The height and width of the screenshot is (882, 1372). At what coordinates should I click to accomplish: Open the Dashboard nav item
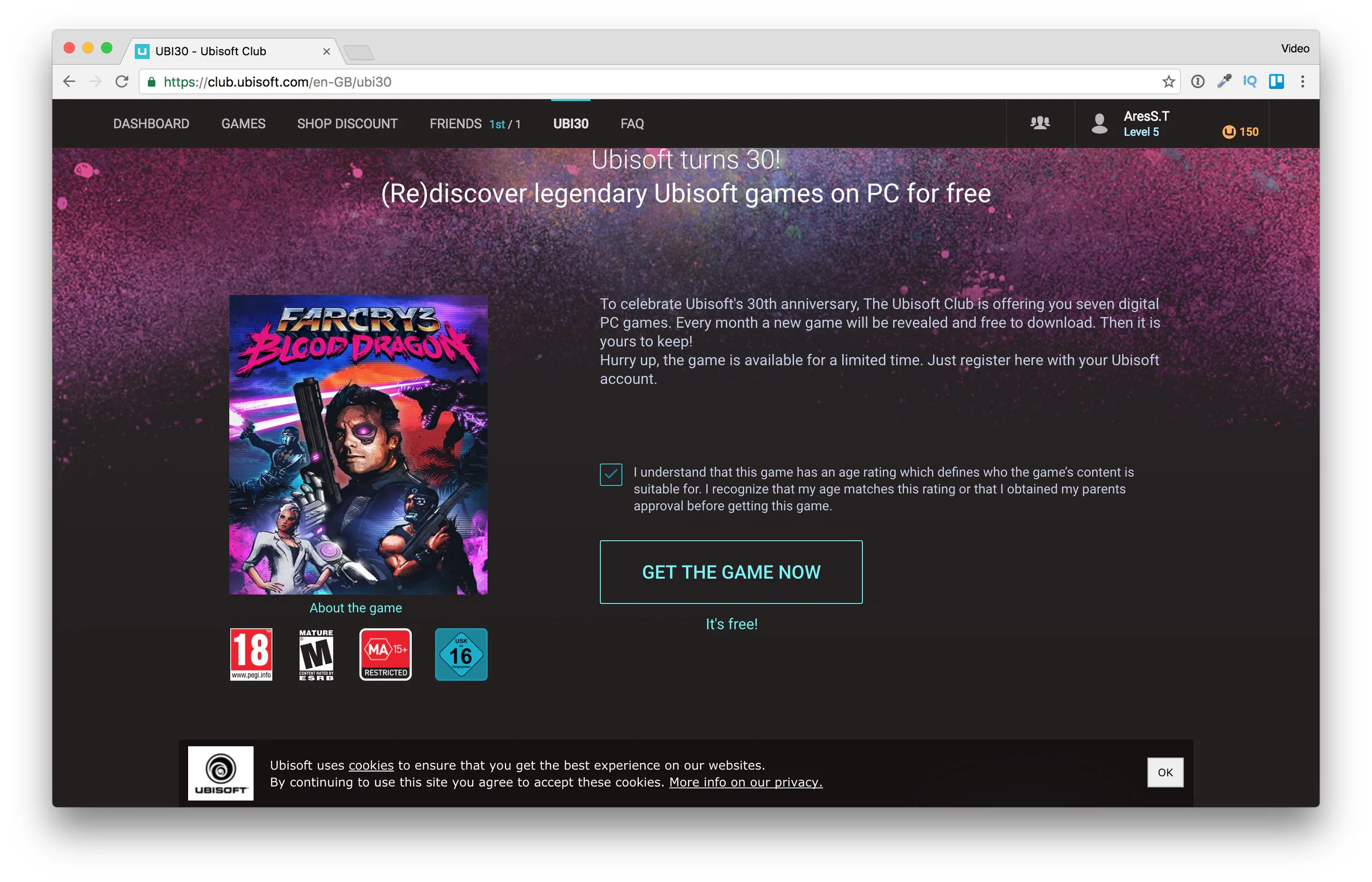pyautogui.click(x=151, y=124)
